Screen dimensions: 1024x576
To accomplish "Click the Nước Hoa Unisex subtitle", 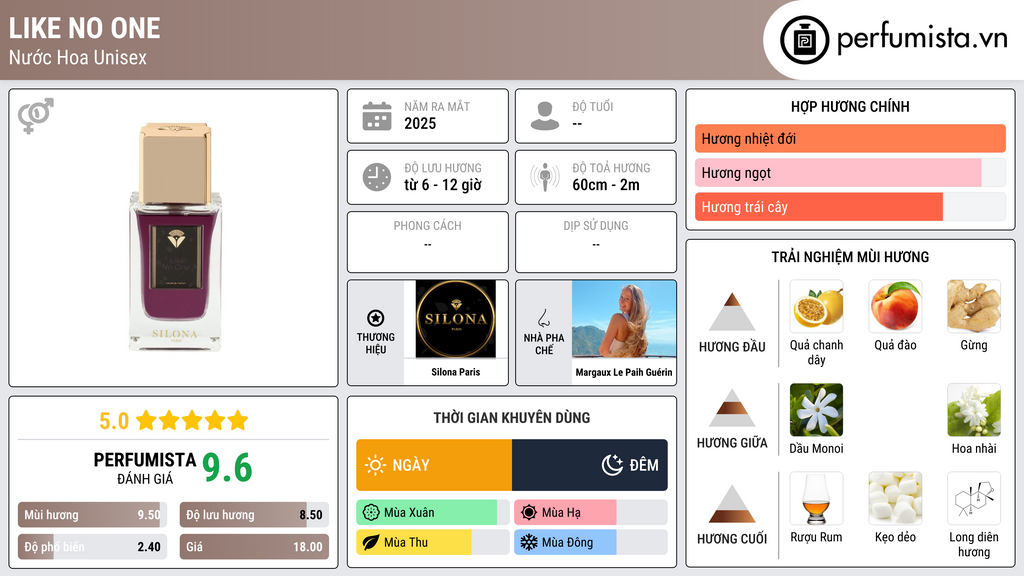I will (78, 57).
